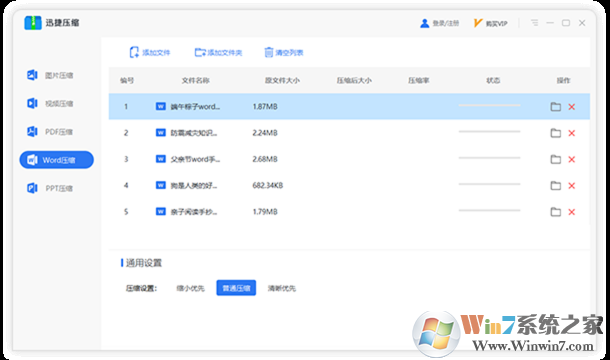
Task: Click the buy VIP button
Action: (491, 23)
